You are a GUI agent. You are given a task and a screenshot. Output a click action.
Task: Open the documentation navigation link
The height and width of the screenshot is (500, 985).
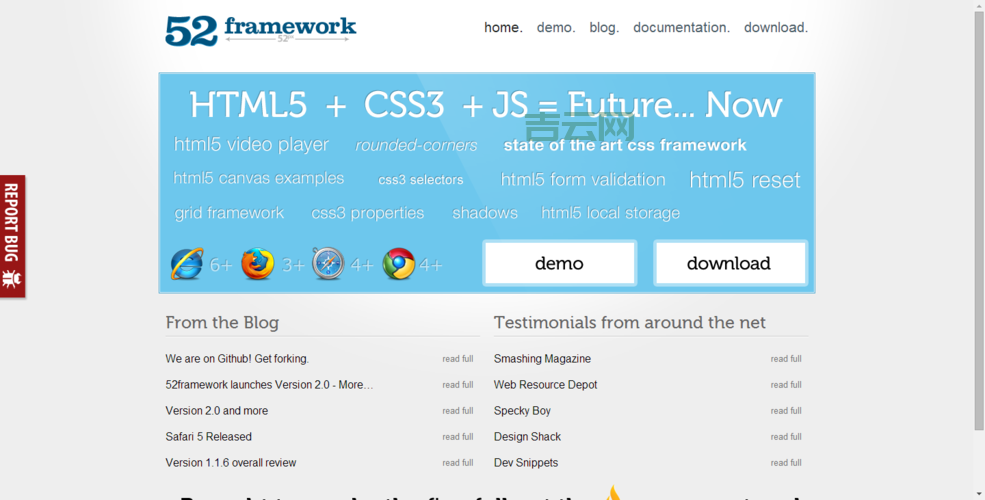(681, 28)
